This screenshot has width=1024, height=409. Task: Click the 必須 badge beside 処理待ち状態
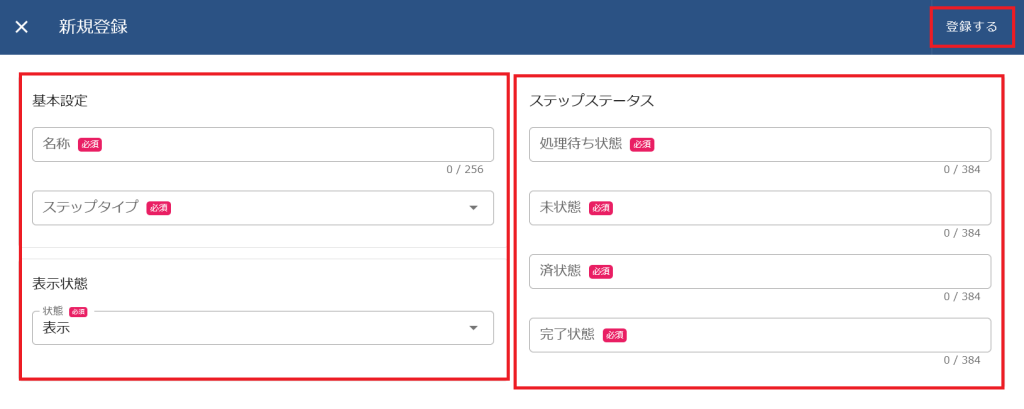pos(642,144)
